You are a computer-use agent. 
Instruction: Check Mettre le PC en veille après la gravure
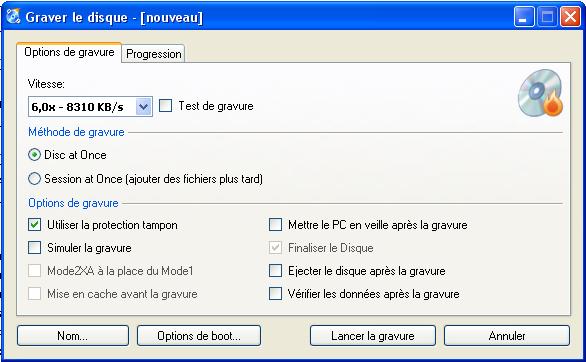click(275, 225)
